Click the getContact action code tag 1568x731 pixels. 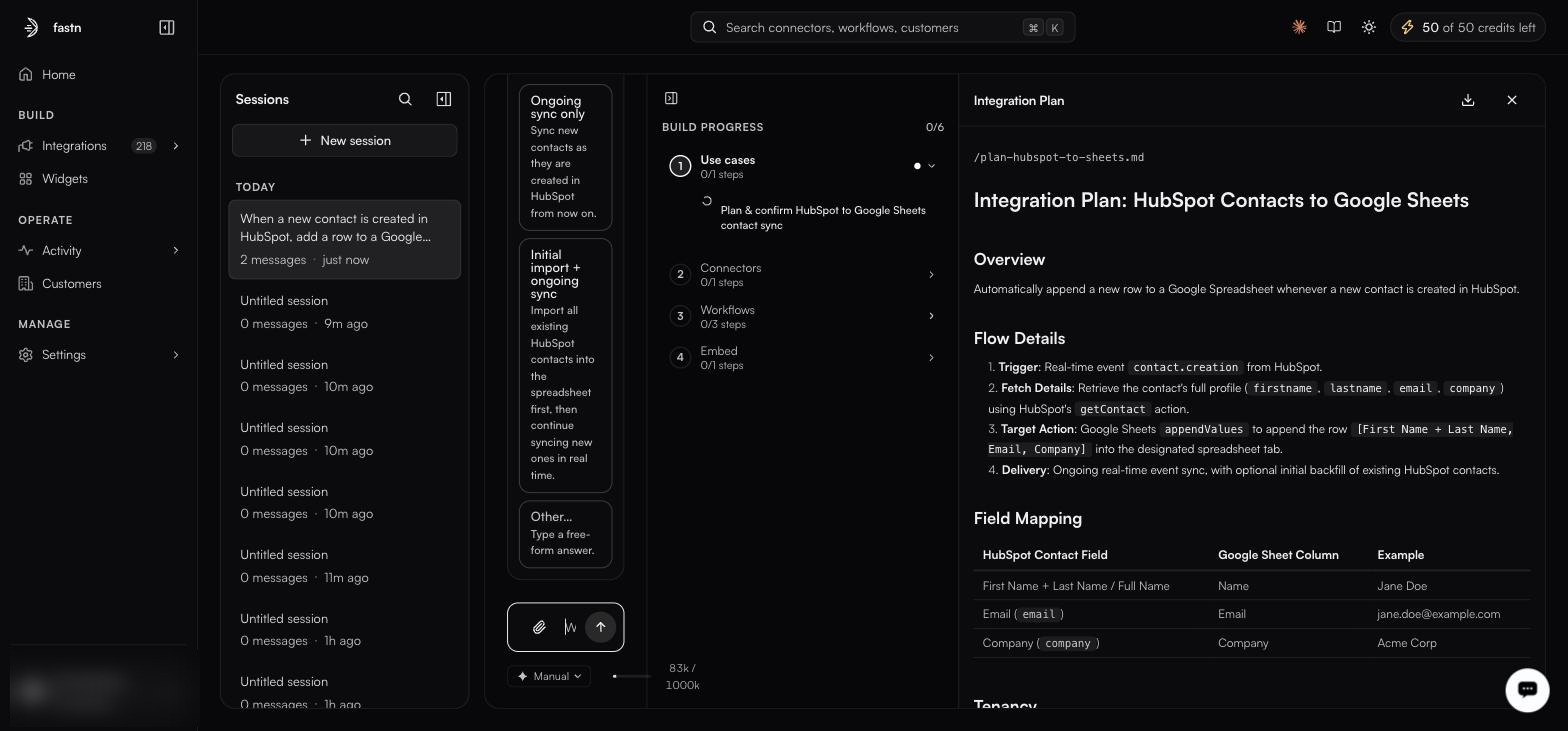(1112, 409)
